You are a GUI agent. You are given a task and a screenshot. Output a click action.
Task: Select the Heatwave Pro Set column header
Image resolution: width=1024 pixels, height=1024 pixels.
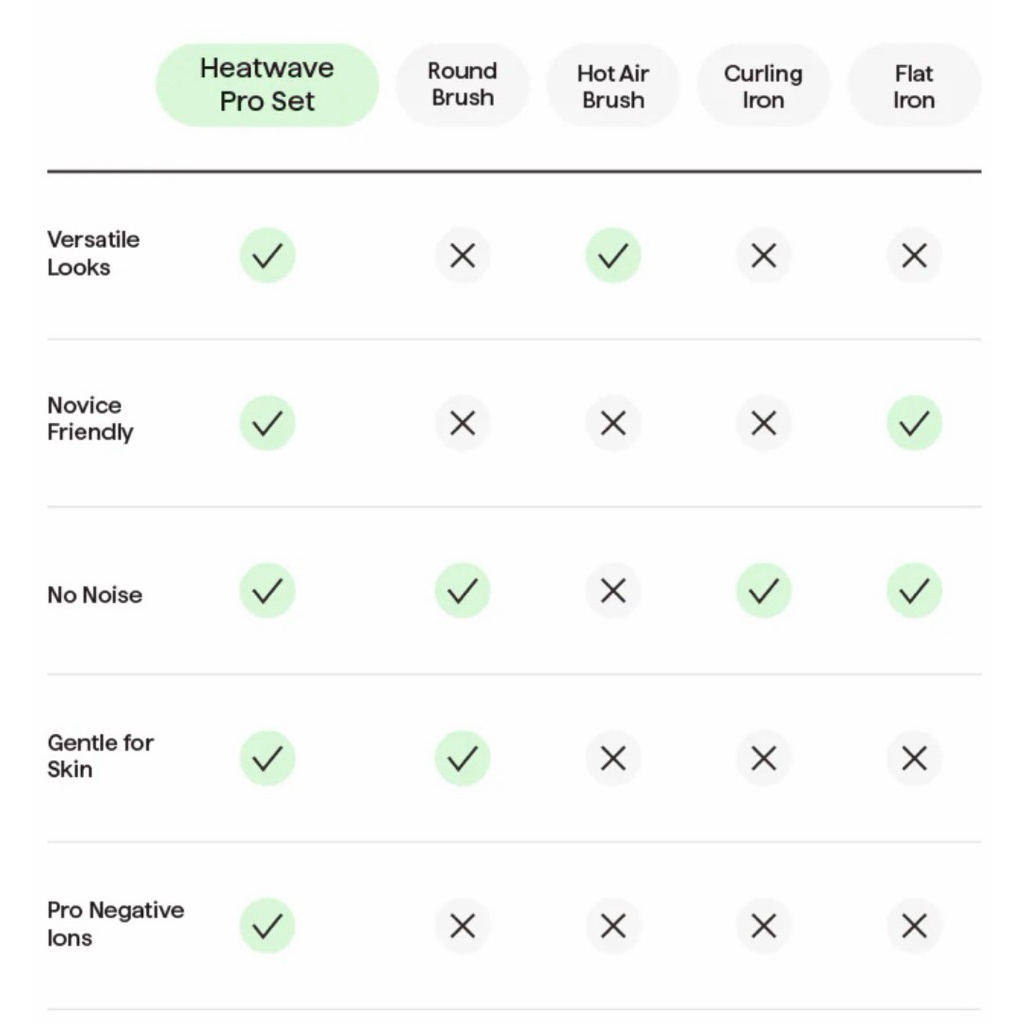pos(267,85)
